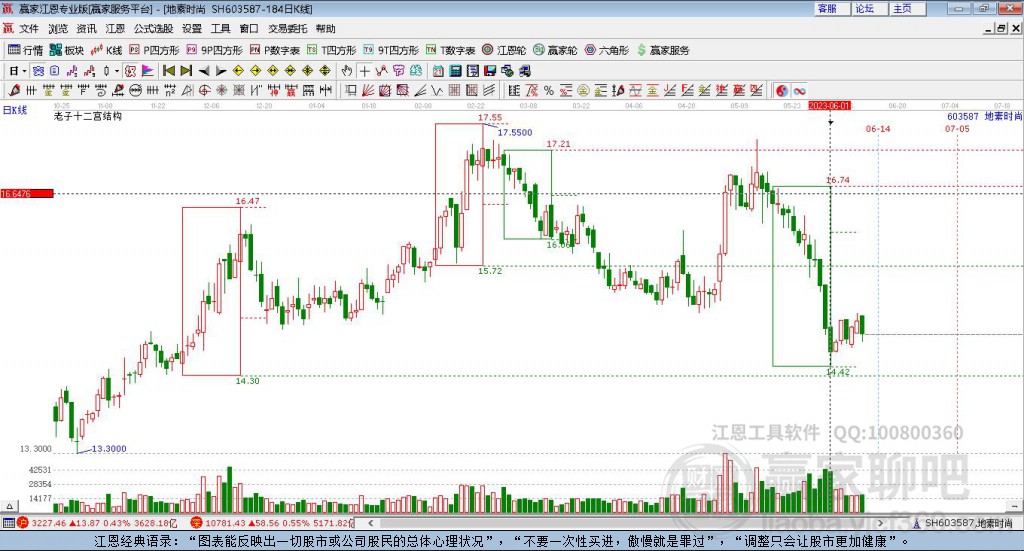Open the 六角形 hexagon tool
The height and width of the screenshot is (551, 1024).
(x=607, y=50)
